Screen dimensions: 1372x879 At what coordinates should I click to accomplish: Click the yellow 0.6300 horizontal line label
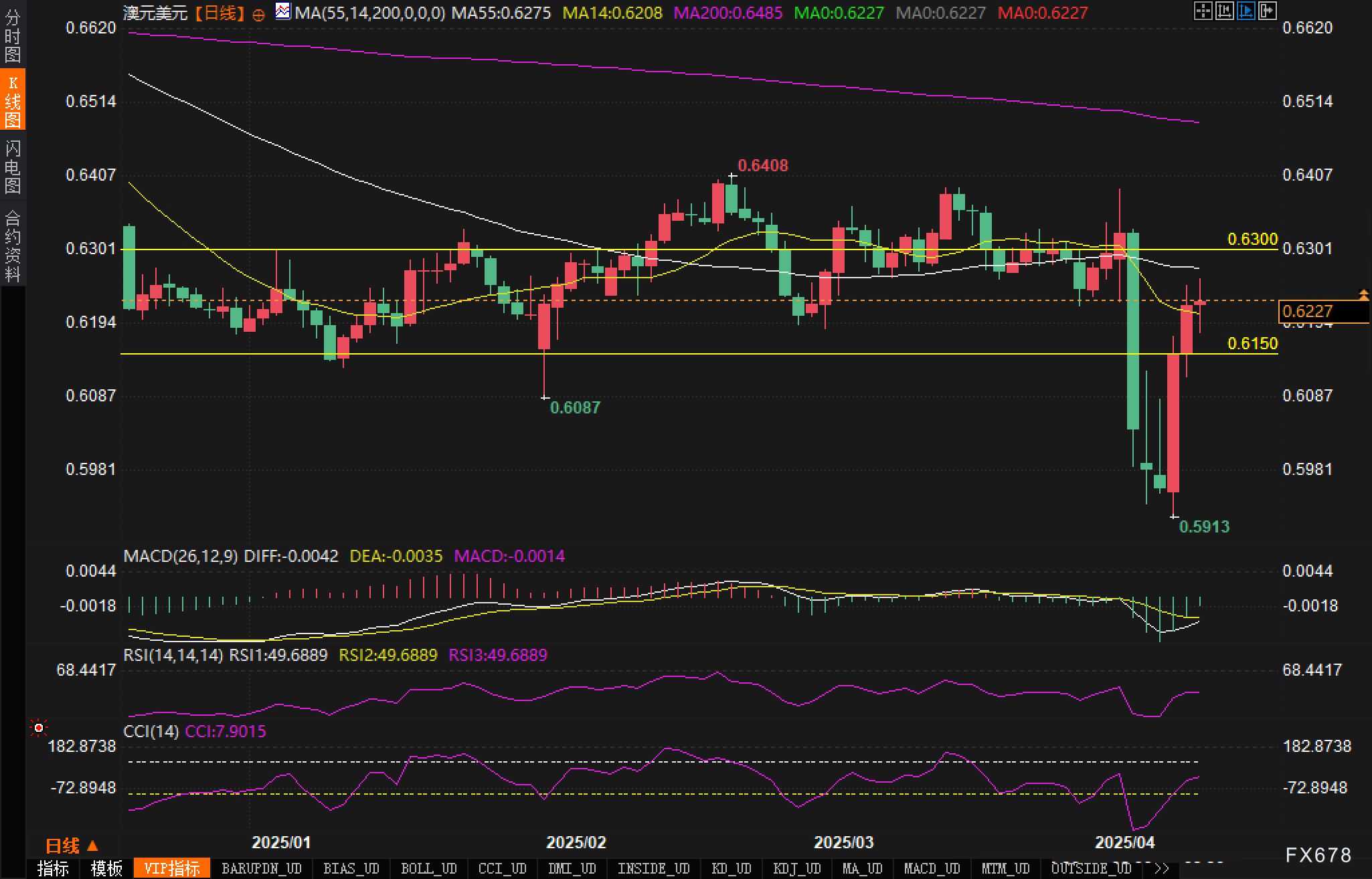(x=1252, y=239)
